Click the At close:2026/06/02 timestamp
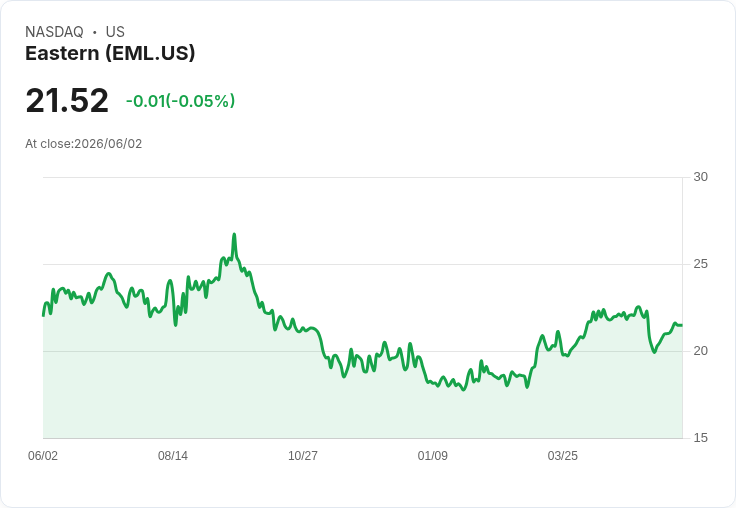Image resolution: width=736 pixels, height=508 pixels. tap(84, 144)
